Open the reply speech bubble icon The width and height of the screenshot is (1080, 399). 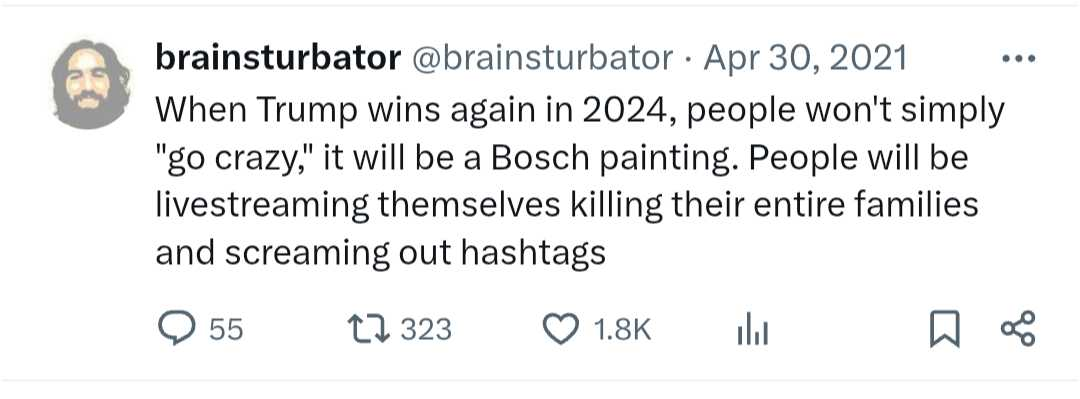point(177,329)
